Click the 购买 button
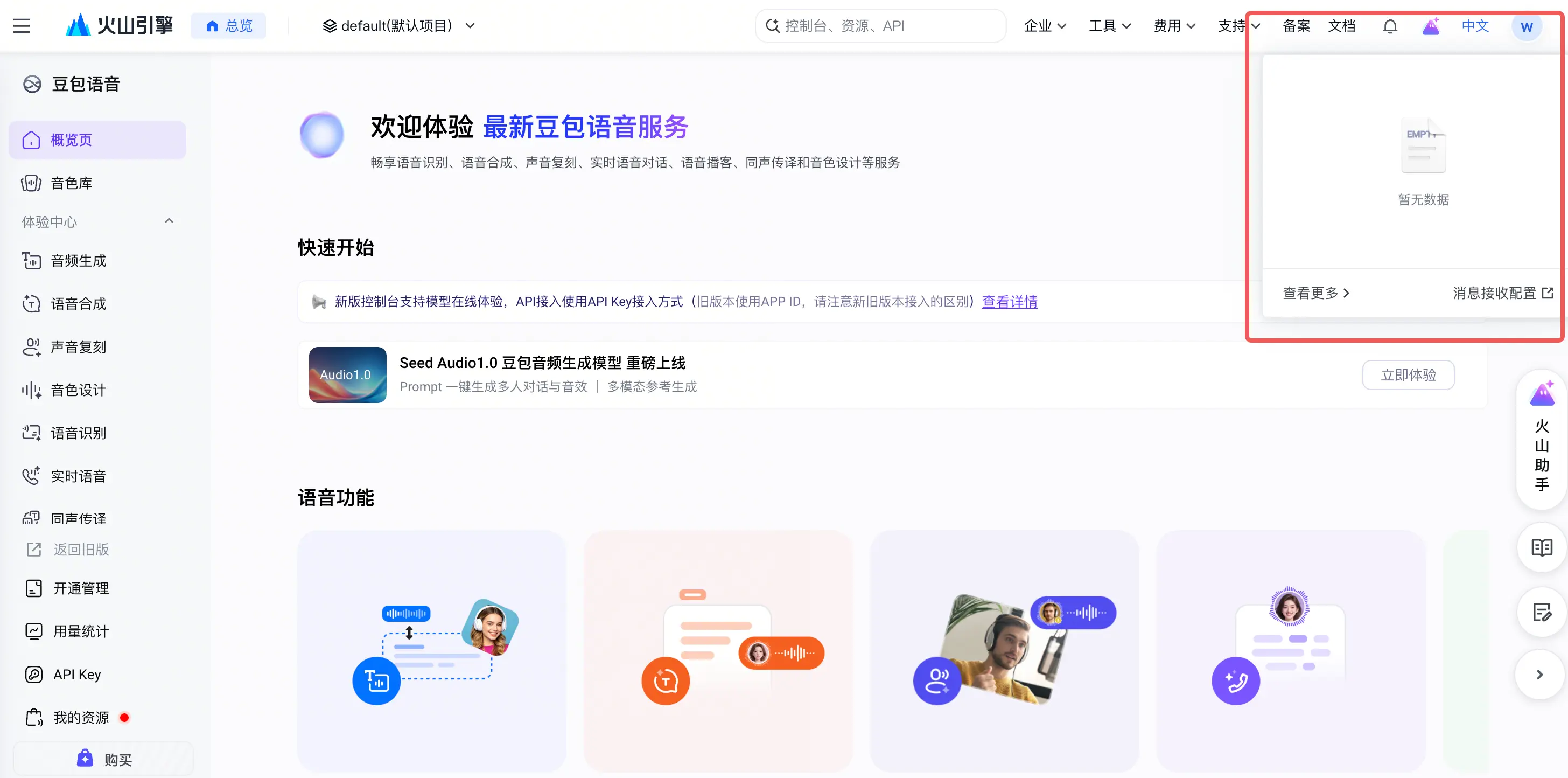This screenshot has height=778, width=1568. 103,759
